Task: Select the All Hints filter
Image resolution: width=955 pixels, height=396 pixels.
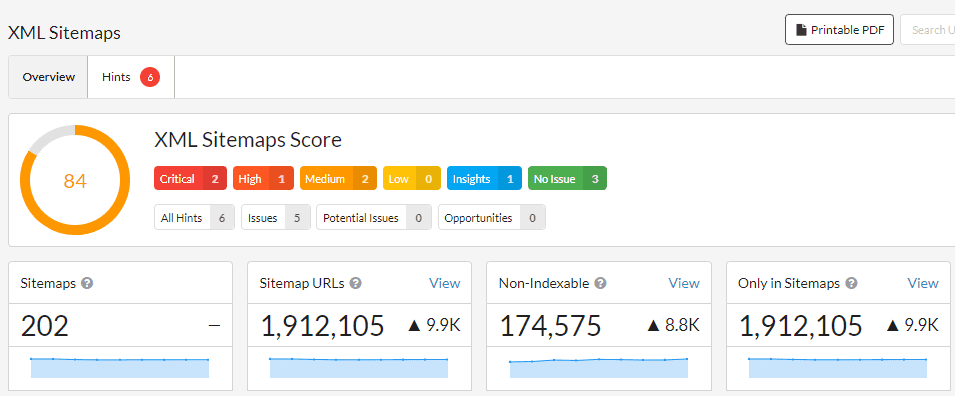Action: pyautogui.click(x=194, y=217)
